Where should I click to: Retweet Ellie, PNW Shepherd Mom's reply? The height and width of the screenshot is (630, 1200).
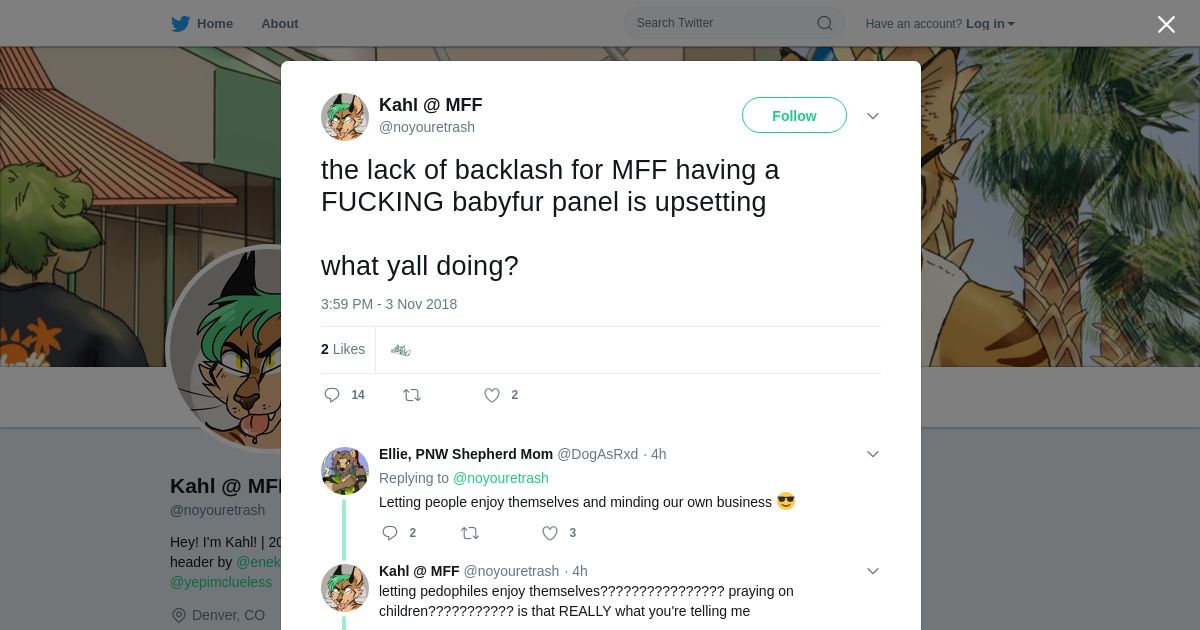point(469,533)
